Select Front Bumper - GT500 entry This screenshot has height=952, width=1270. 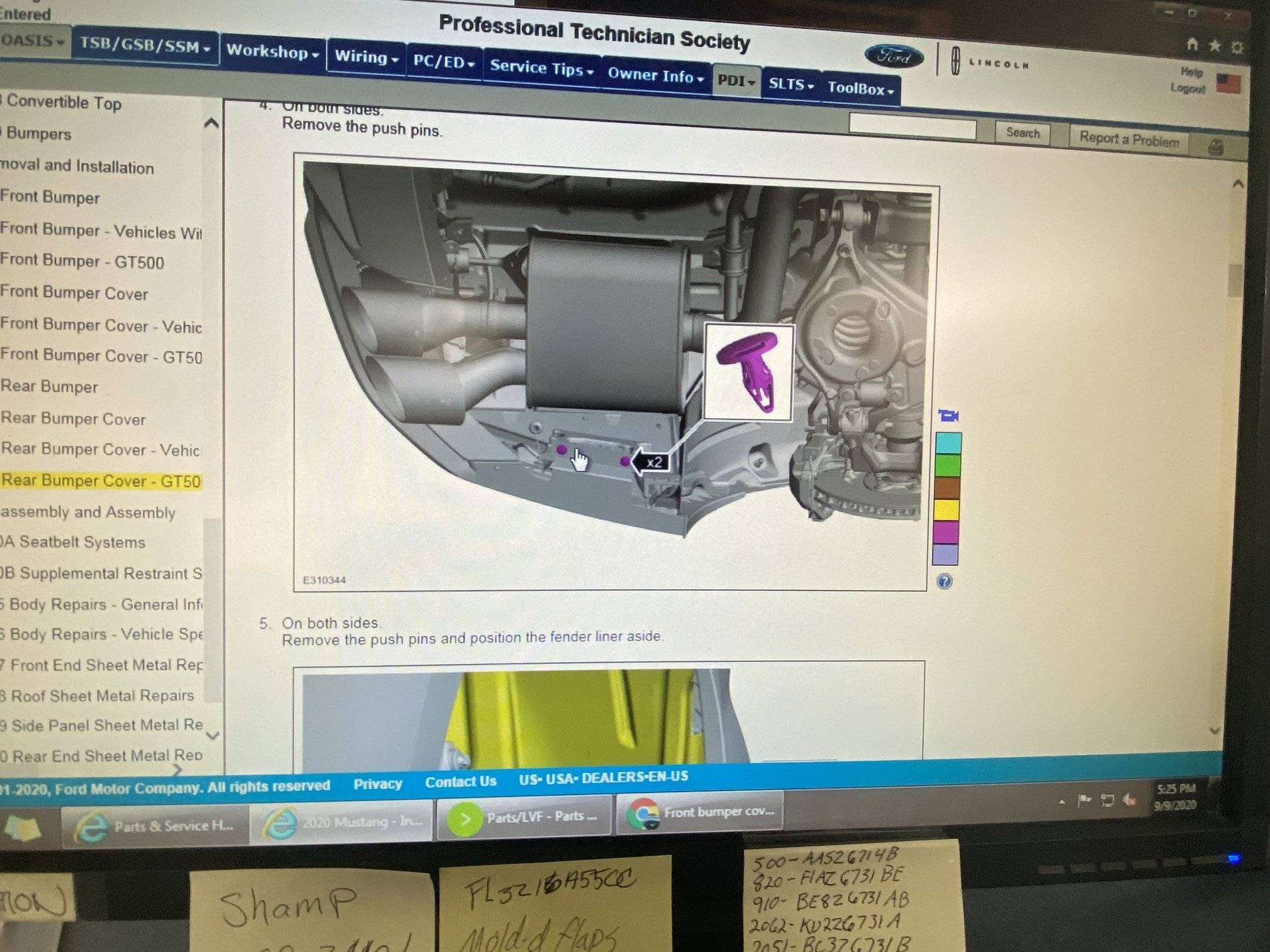[x=82, y=261]
